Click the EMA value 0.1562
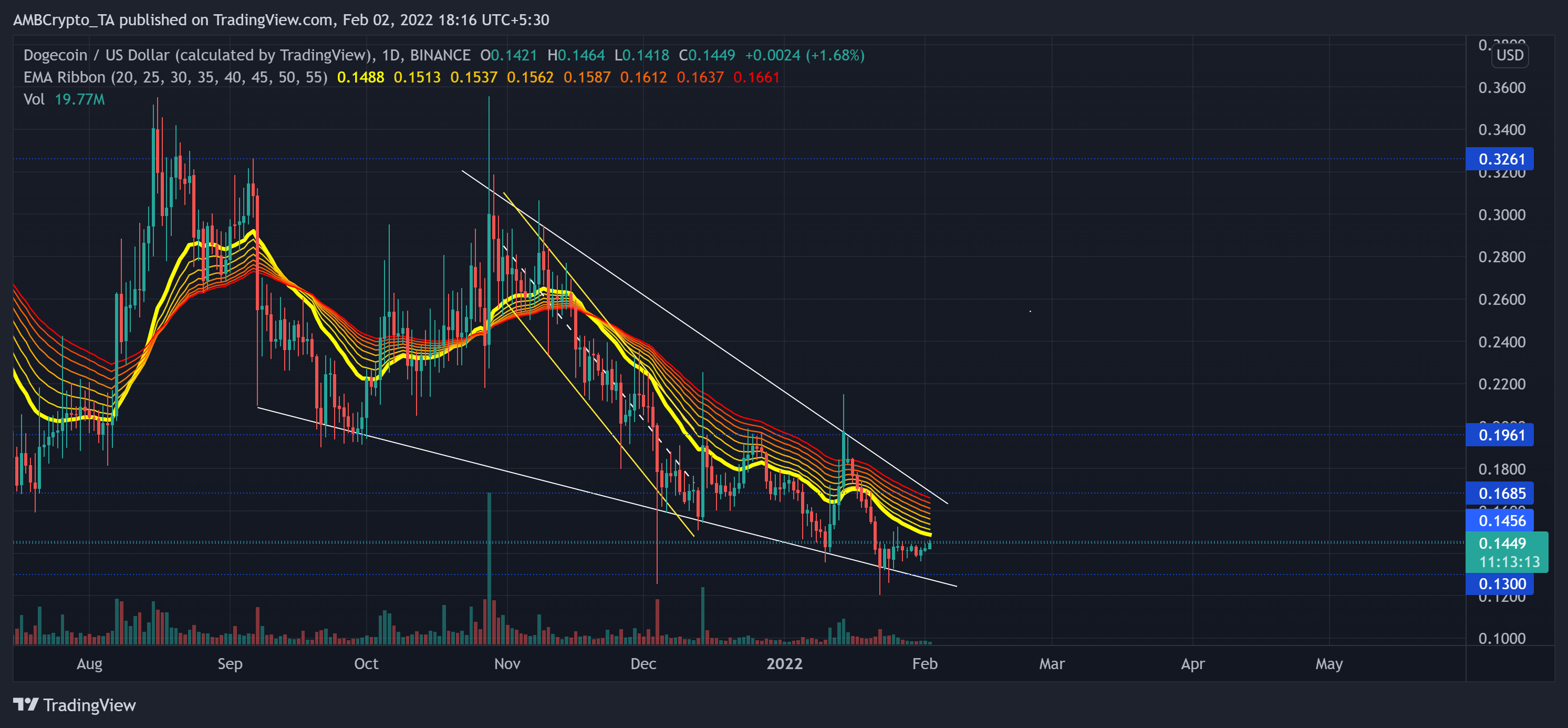The width and height of the screenshot is (1568, 728). [530, 77]
